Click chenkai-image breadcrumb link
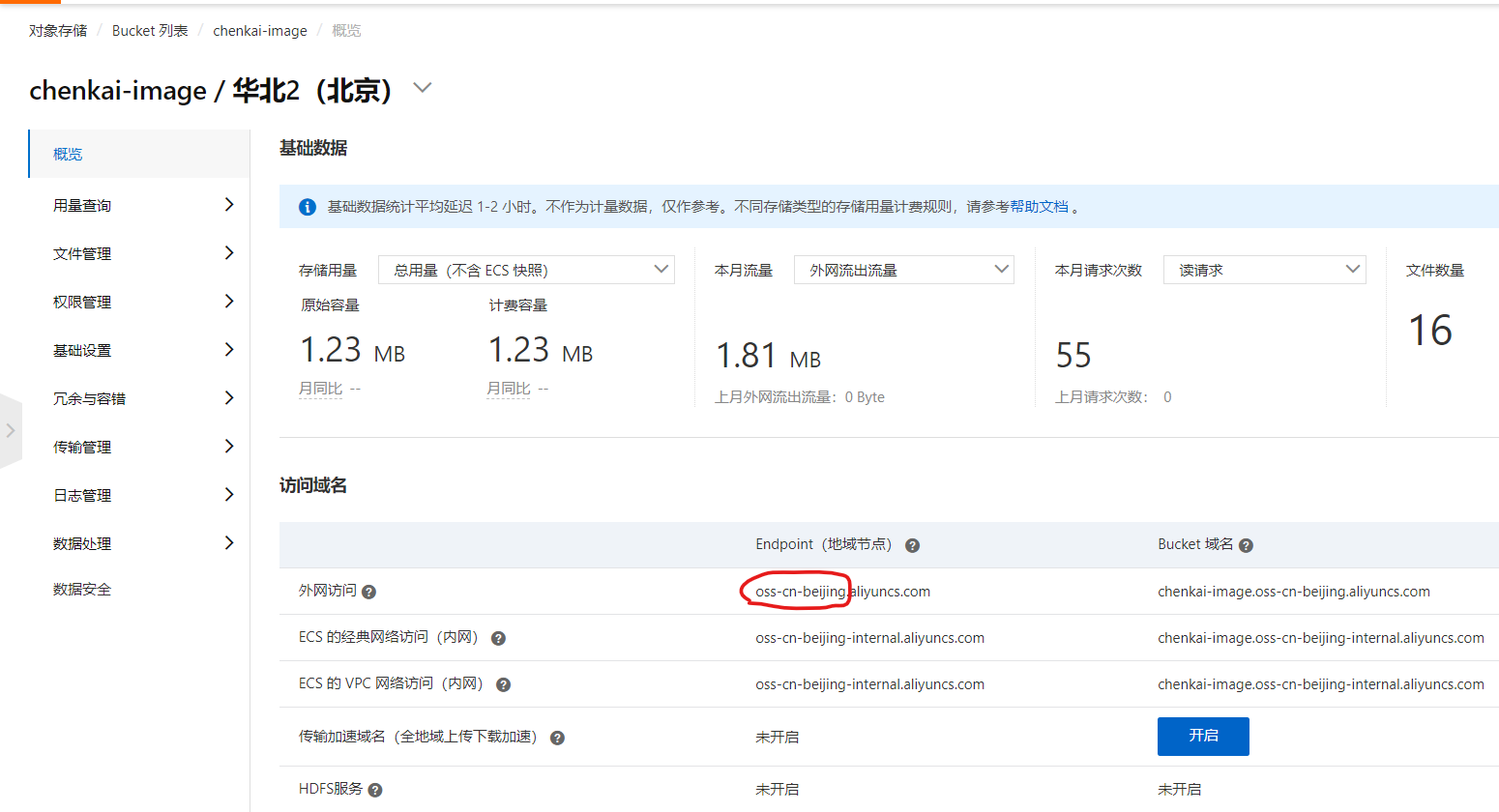Screen dimensions: 1499x812 (260, 31)
